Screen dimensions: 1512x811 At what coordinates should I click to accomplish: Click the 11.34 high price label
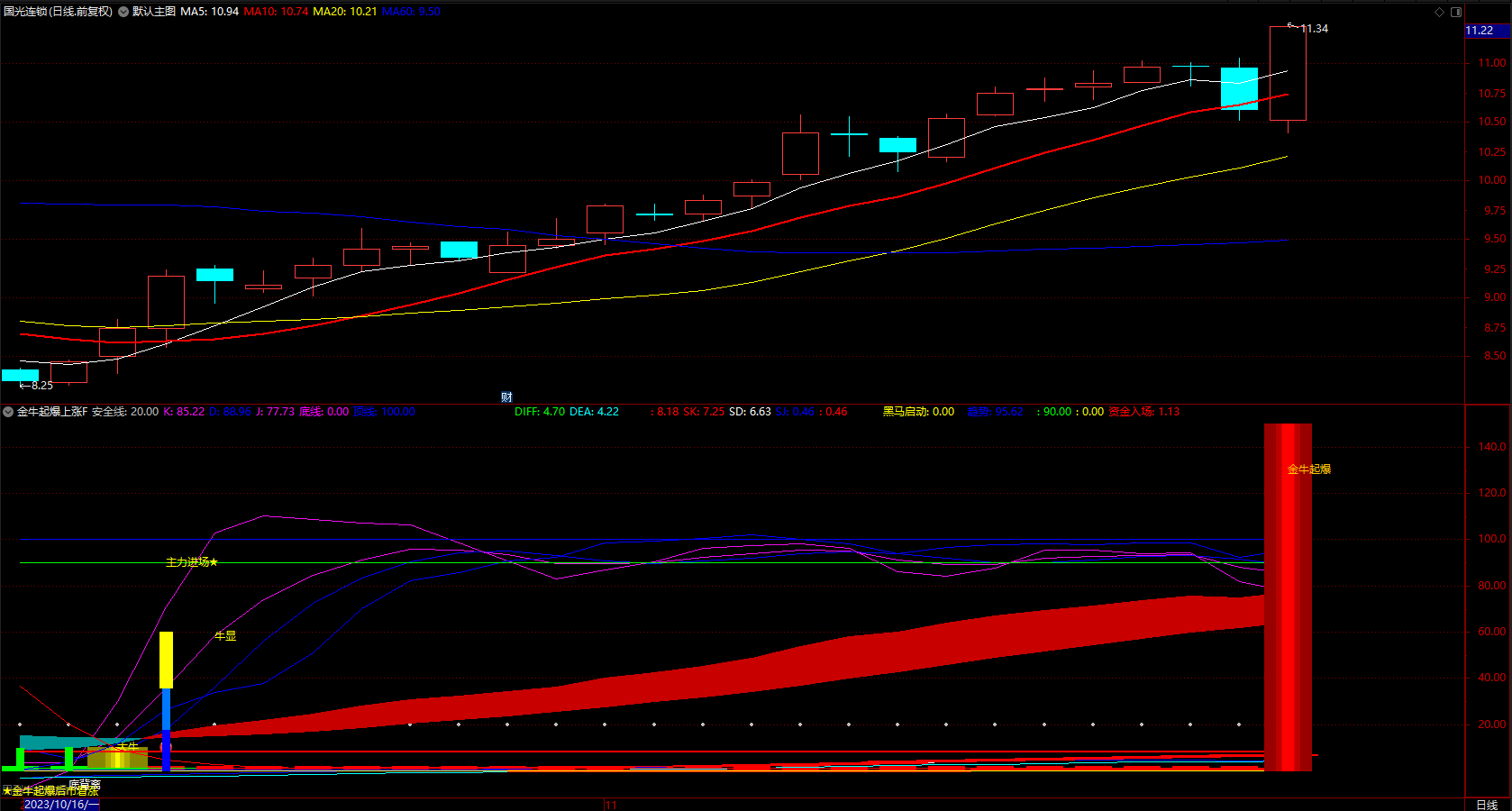click(x=1314, y=29)
